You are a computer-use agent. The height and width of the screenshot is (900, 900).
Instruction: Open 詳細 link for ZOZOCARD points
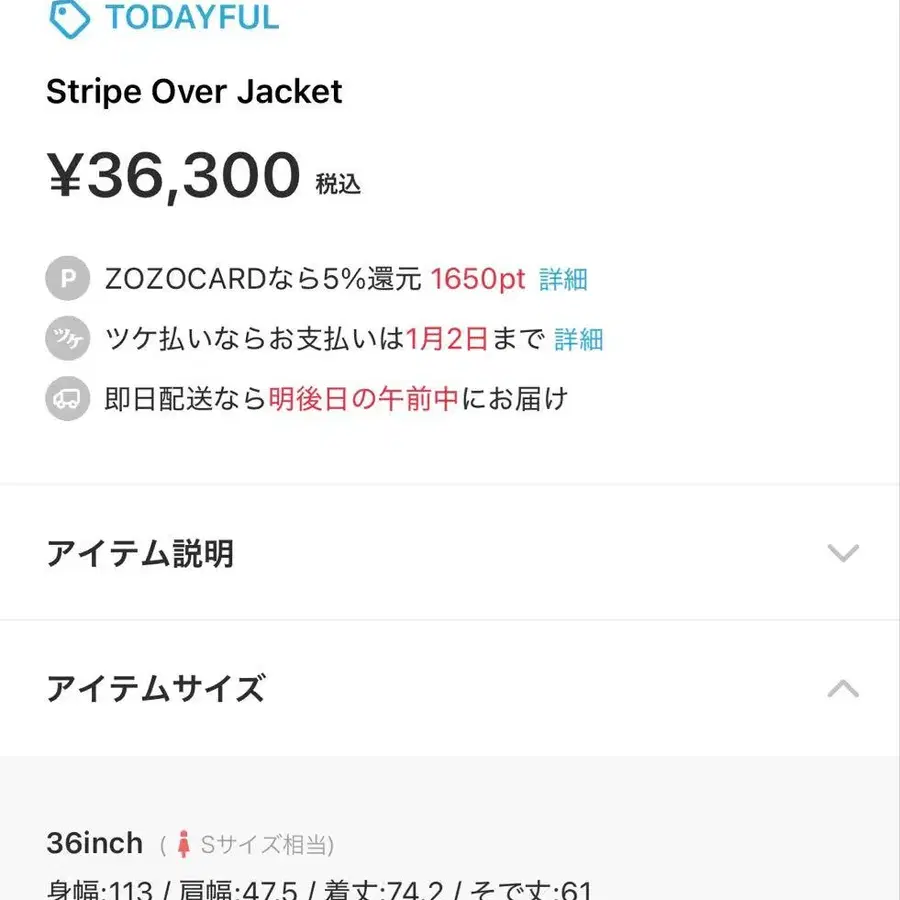560,279
